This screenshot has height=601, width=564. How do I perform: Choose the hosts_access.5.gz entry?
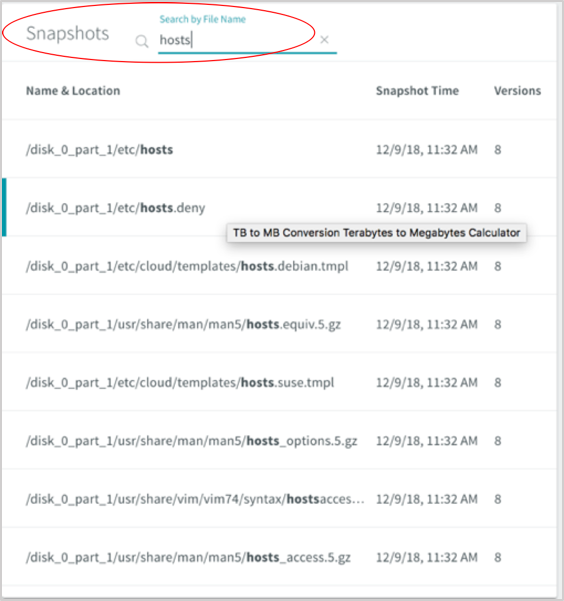[x=279, y=557]
